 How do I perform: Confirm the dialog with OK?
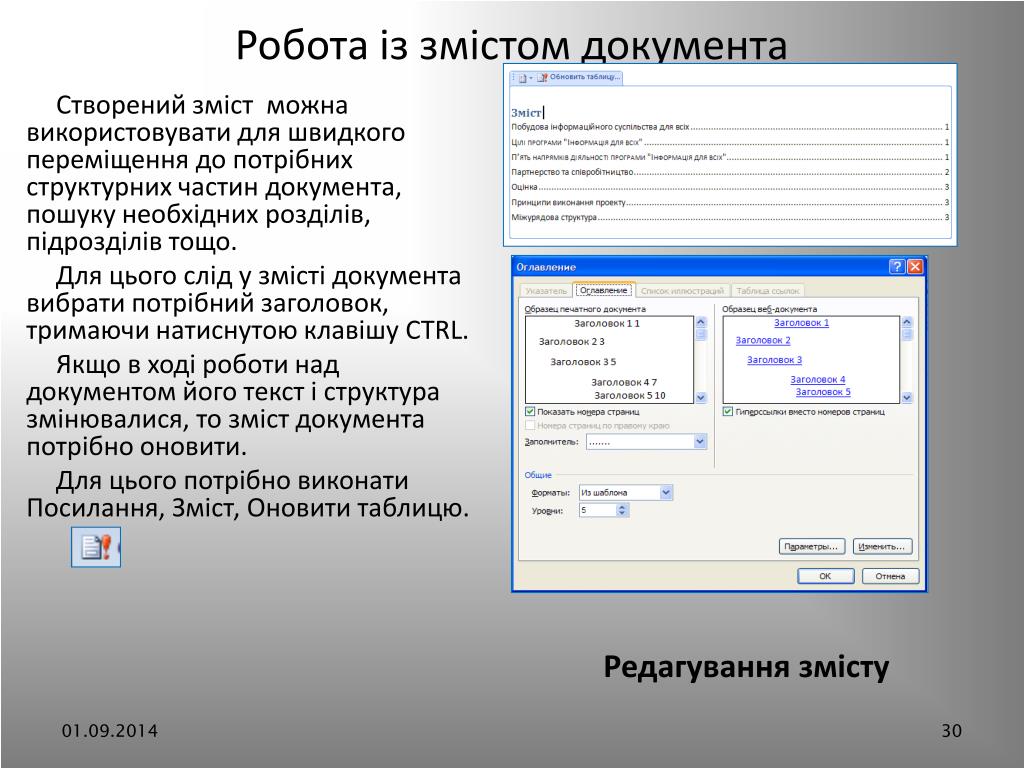tap(825, 576)
